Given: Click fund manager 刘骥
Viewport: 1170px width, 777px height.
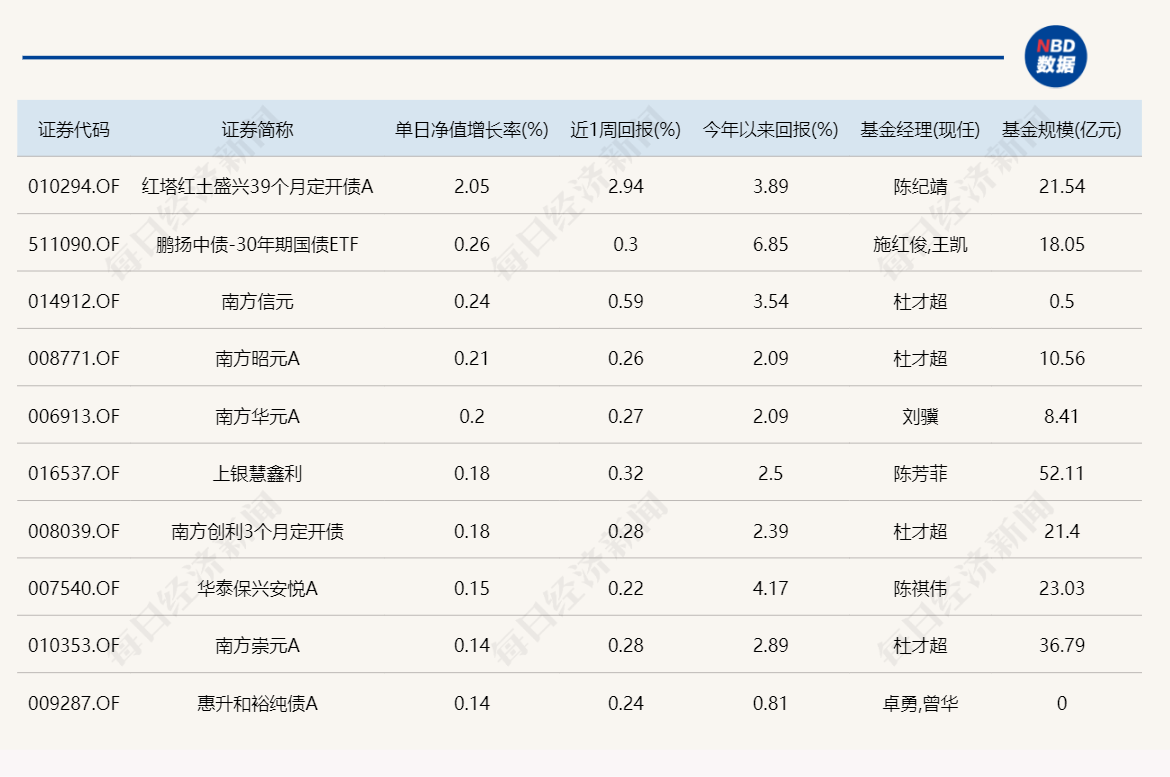Looking at the screenshot, I should pyautogui.click(x=920, y=416).
